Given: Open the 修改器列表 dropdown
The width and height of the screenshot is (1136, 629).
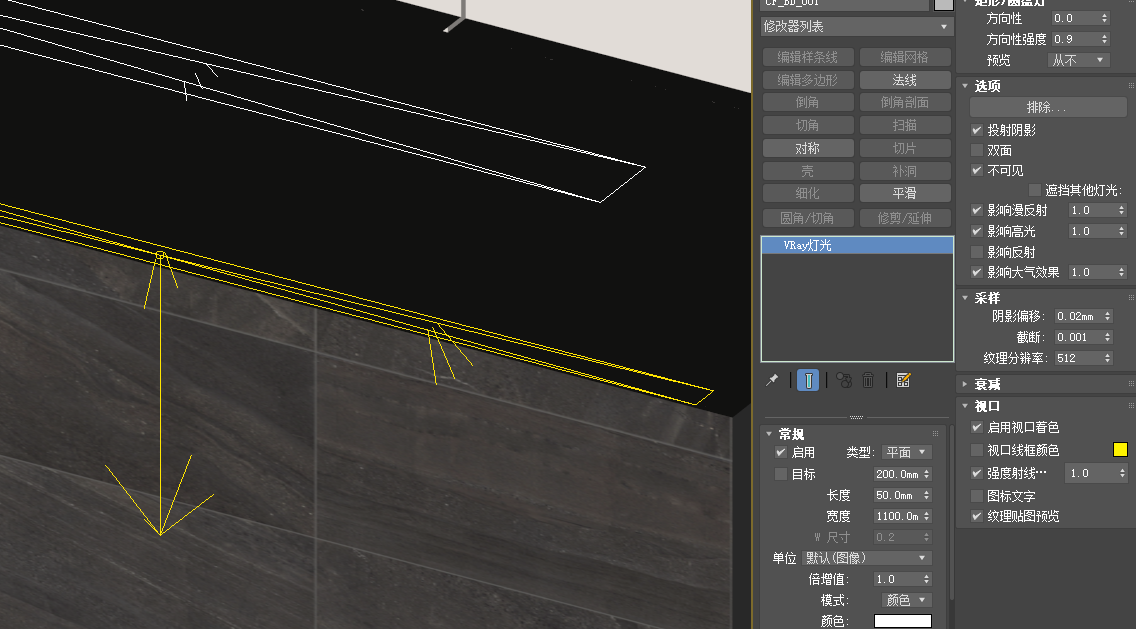Looking at the screenshot, I should click(857, 26).
